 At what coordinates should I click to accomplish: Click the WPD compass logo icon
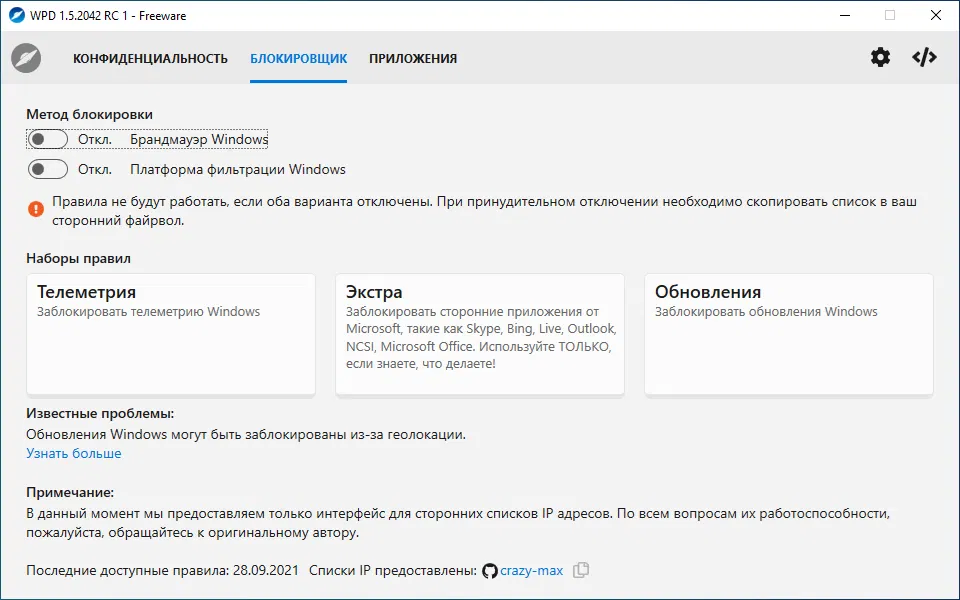[26, 58]
